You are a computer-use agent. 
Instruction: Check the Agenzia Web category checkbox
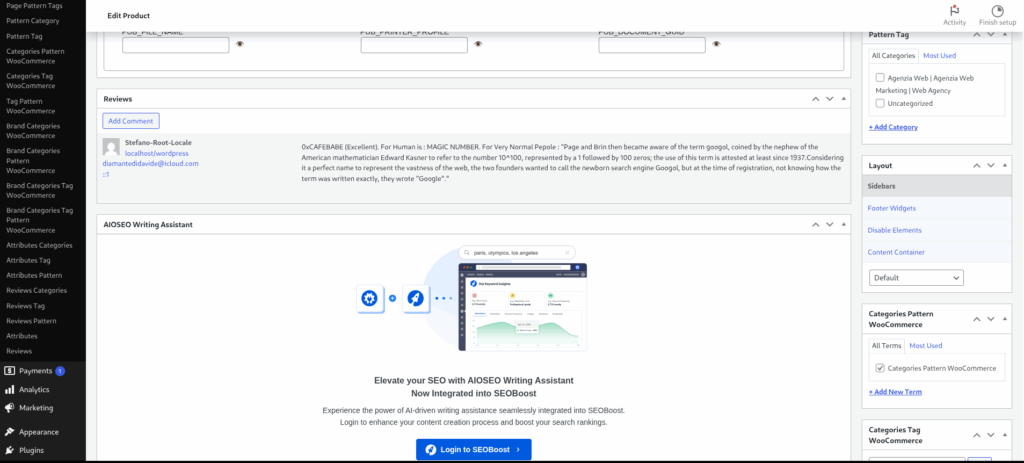[x=880, y=78]
